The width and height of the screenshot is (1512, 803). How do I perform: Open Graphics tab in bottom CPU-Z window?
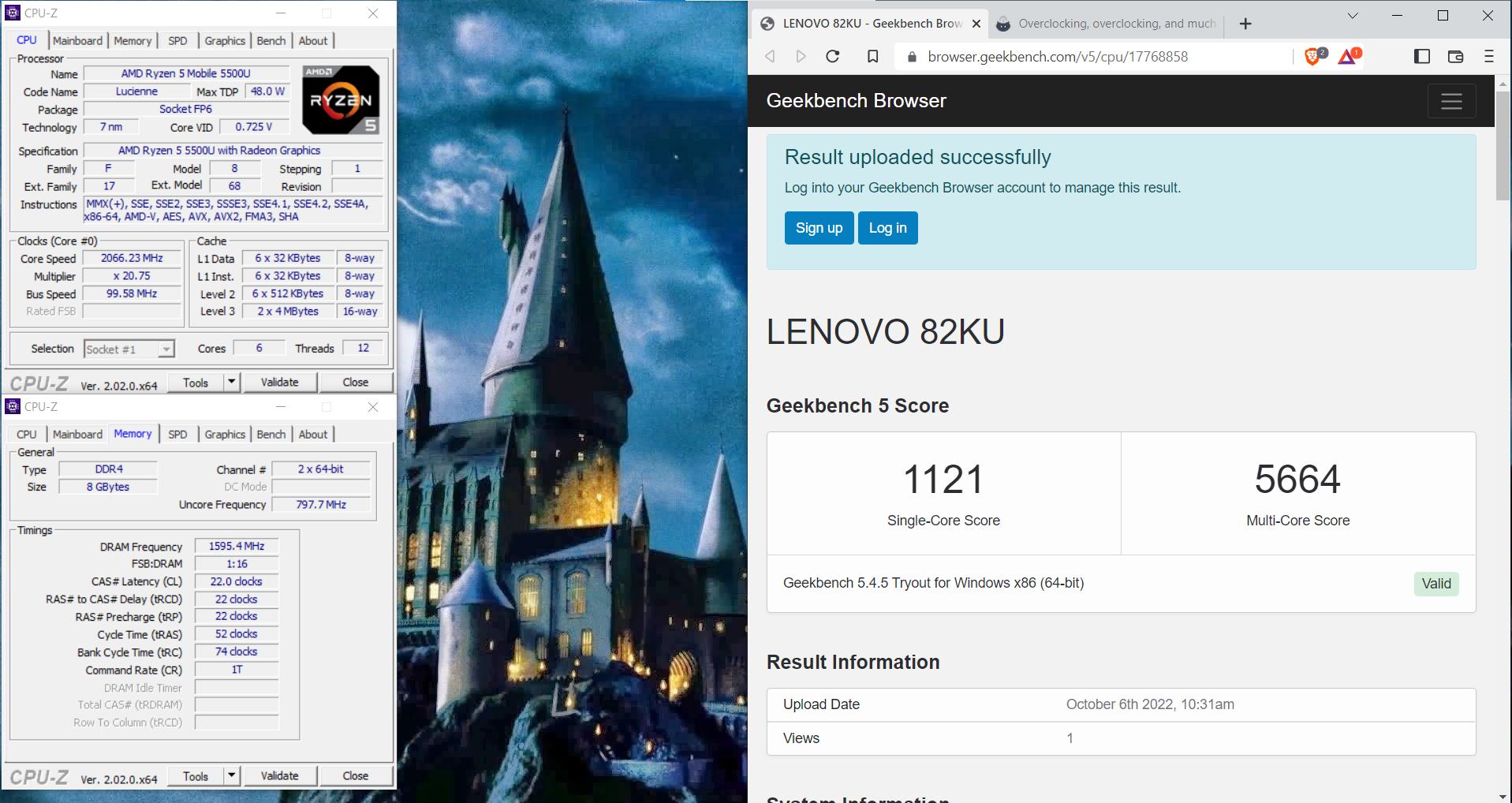point(225,435)
